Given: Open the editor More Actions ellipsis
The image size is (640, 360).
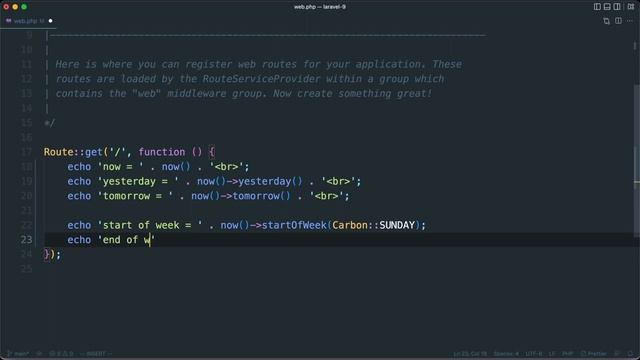Looking at the screenshot, I should [x=630, y=21].
